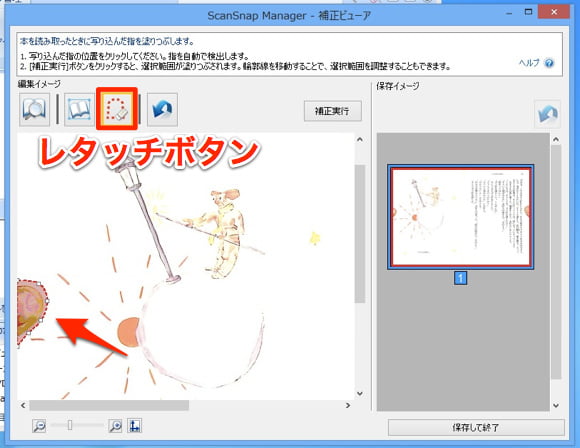Select the magnifier zoom tool icon
Viewport: 580px width, 448px height.
(x=34, y=110)
